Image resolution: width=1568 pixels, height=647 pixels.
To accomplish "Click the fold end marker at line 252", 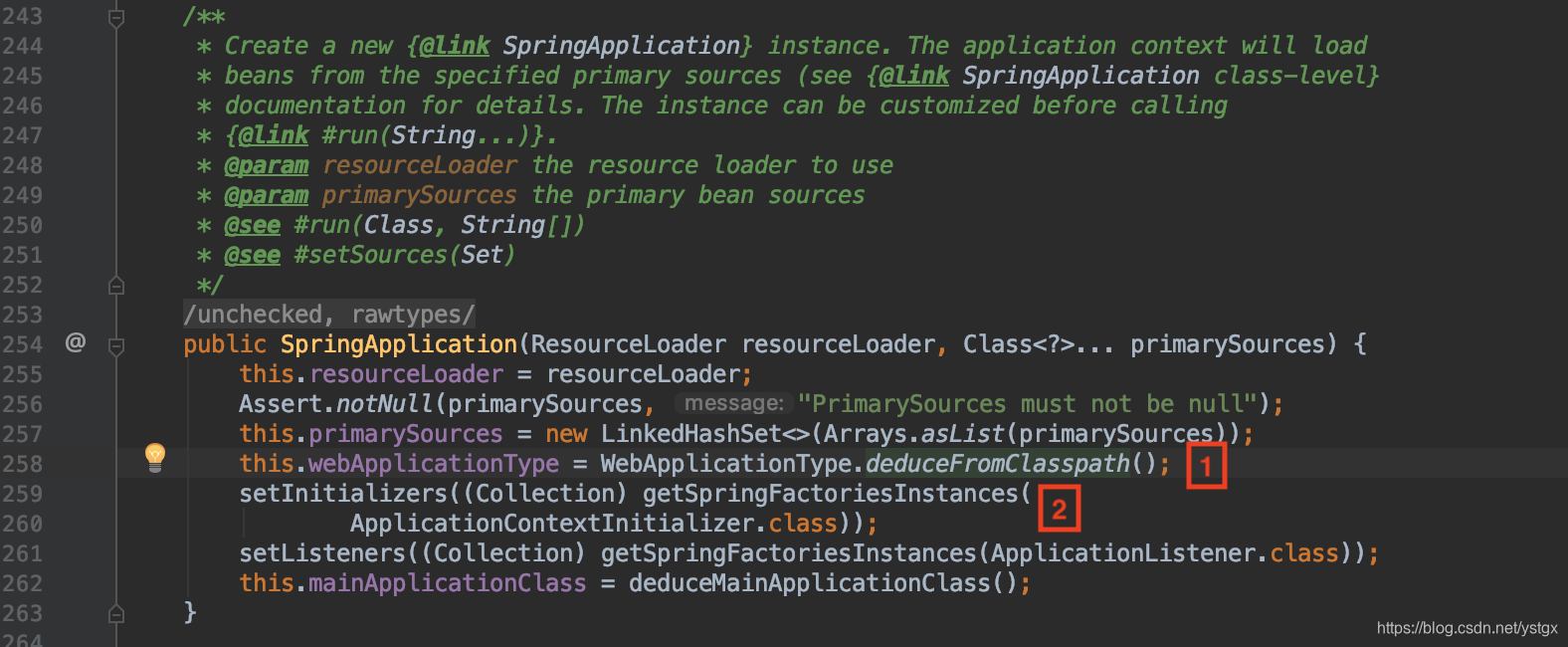I will (x=116, y=287).
